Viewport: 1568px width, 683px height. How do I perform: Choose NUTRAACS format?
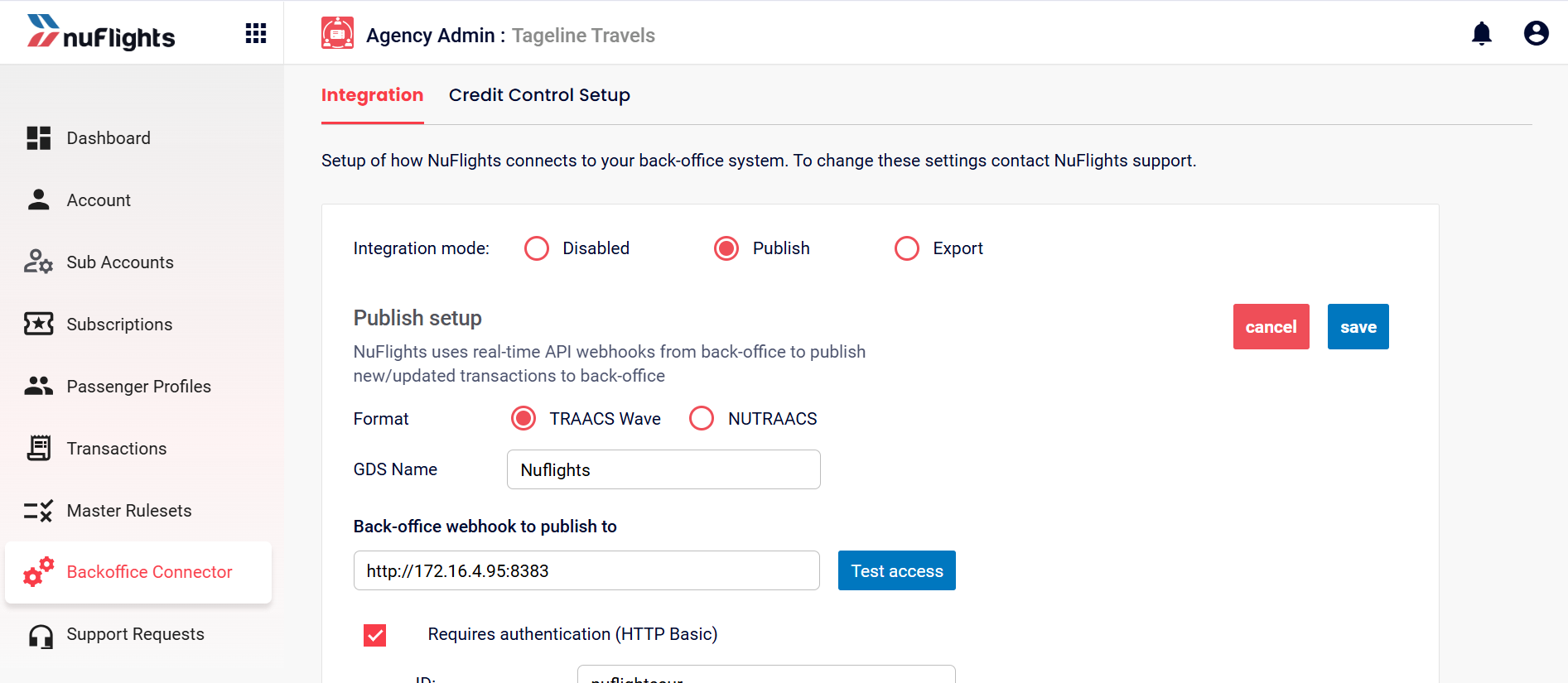click(x=702, y=419)
